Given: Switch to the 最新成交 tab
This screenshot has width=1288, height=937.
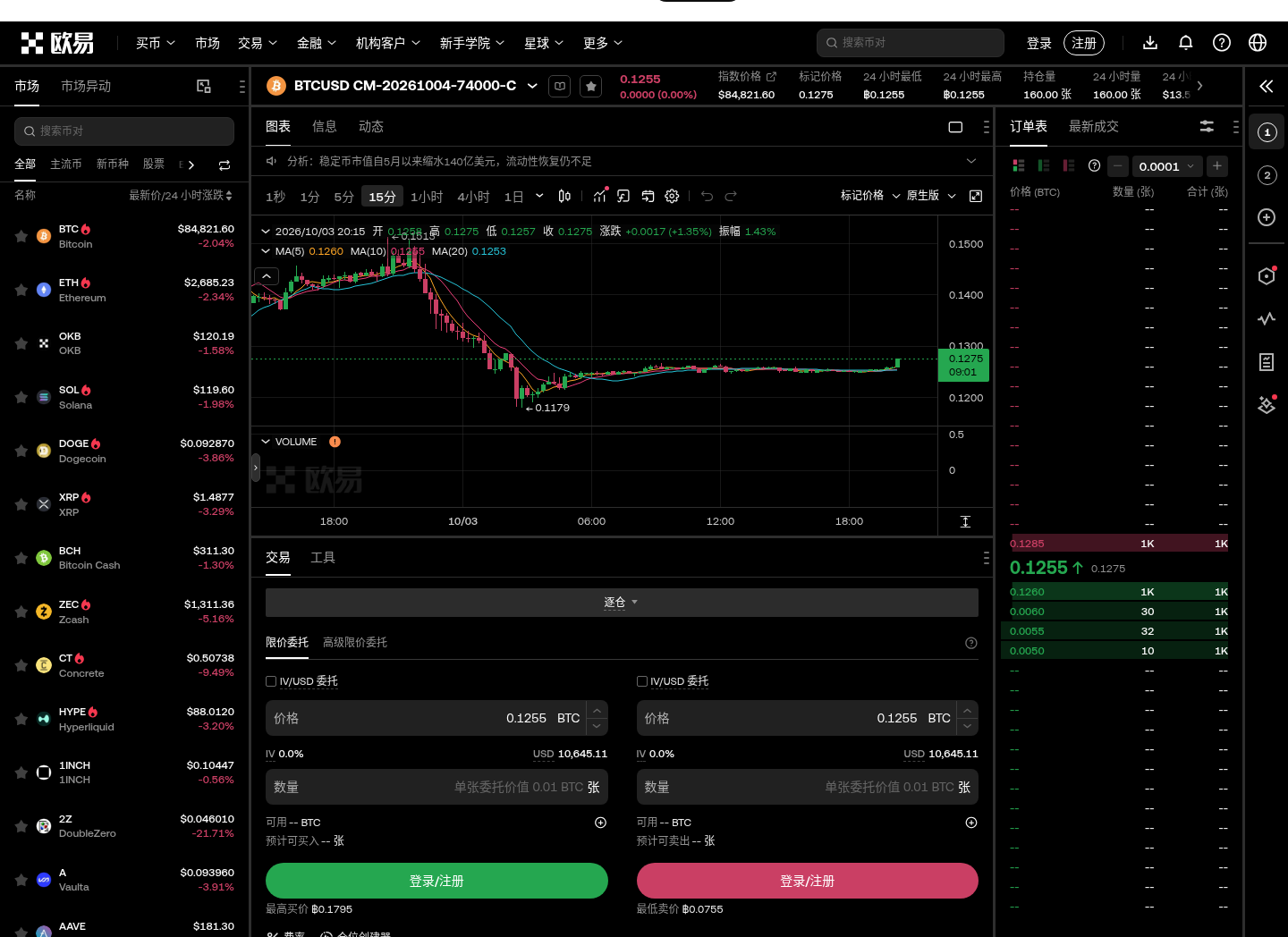Looking at the screenshot, I should pos(1094,127).
